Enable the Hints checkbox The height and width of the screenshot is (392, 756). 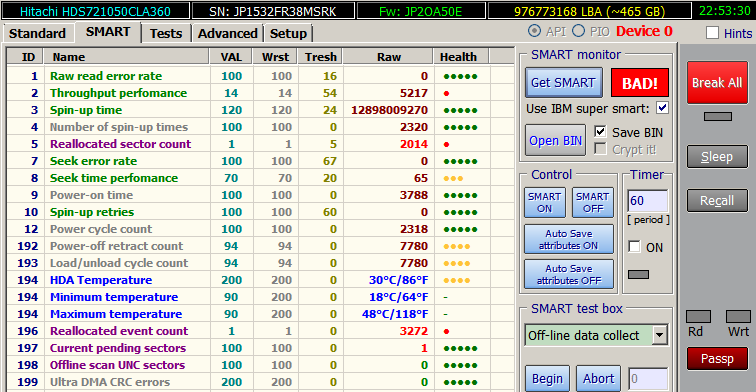click(712, 33)
